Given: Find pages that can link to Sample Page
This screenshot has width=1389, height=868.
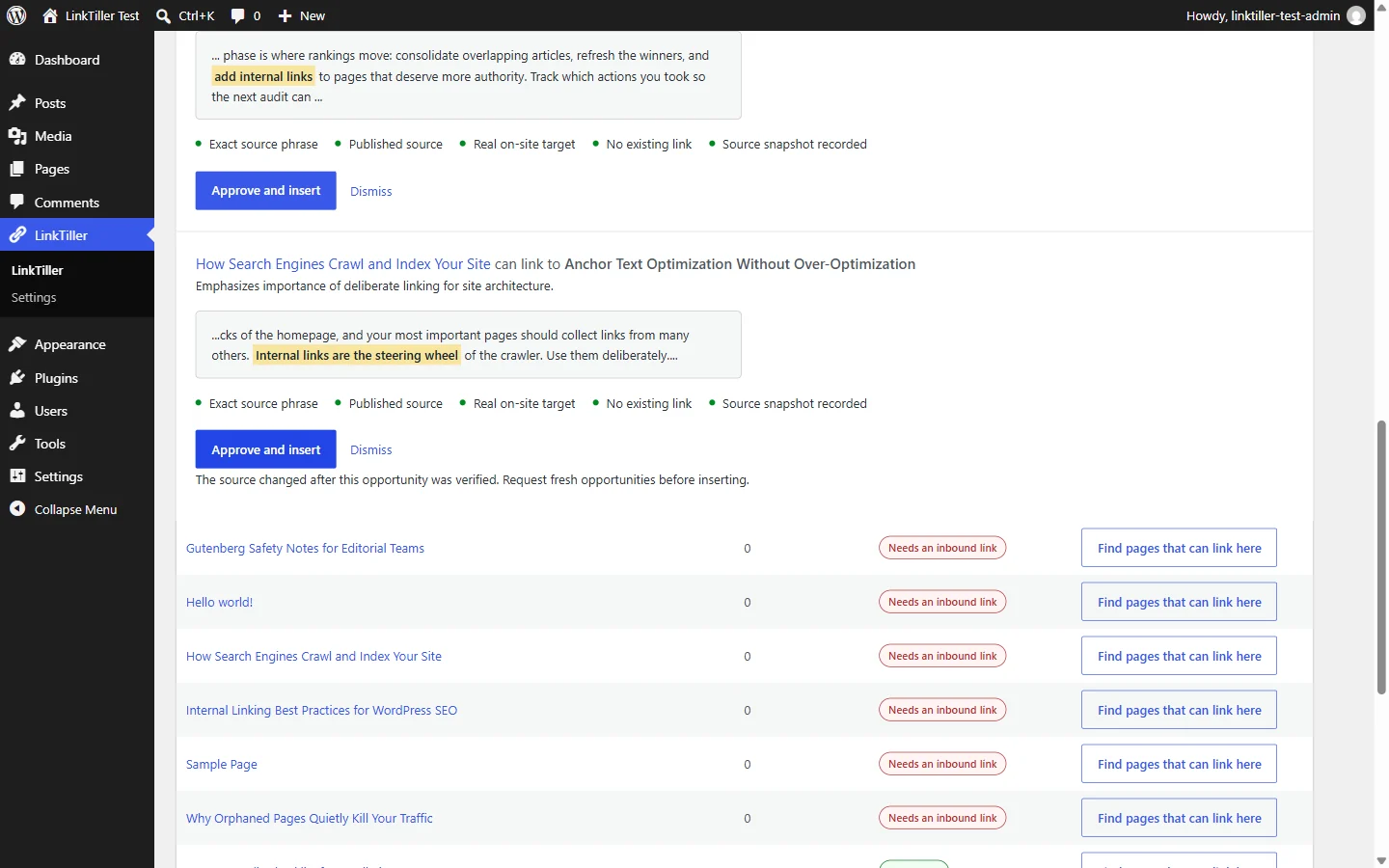Looking at the screenshot, I should coord(1179,764).
